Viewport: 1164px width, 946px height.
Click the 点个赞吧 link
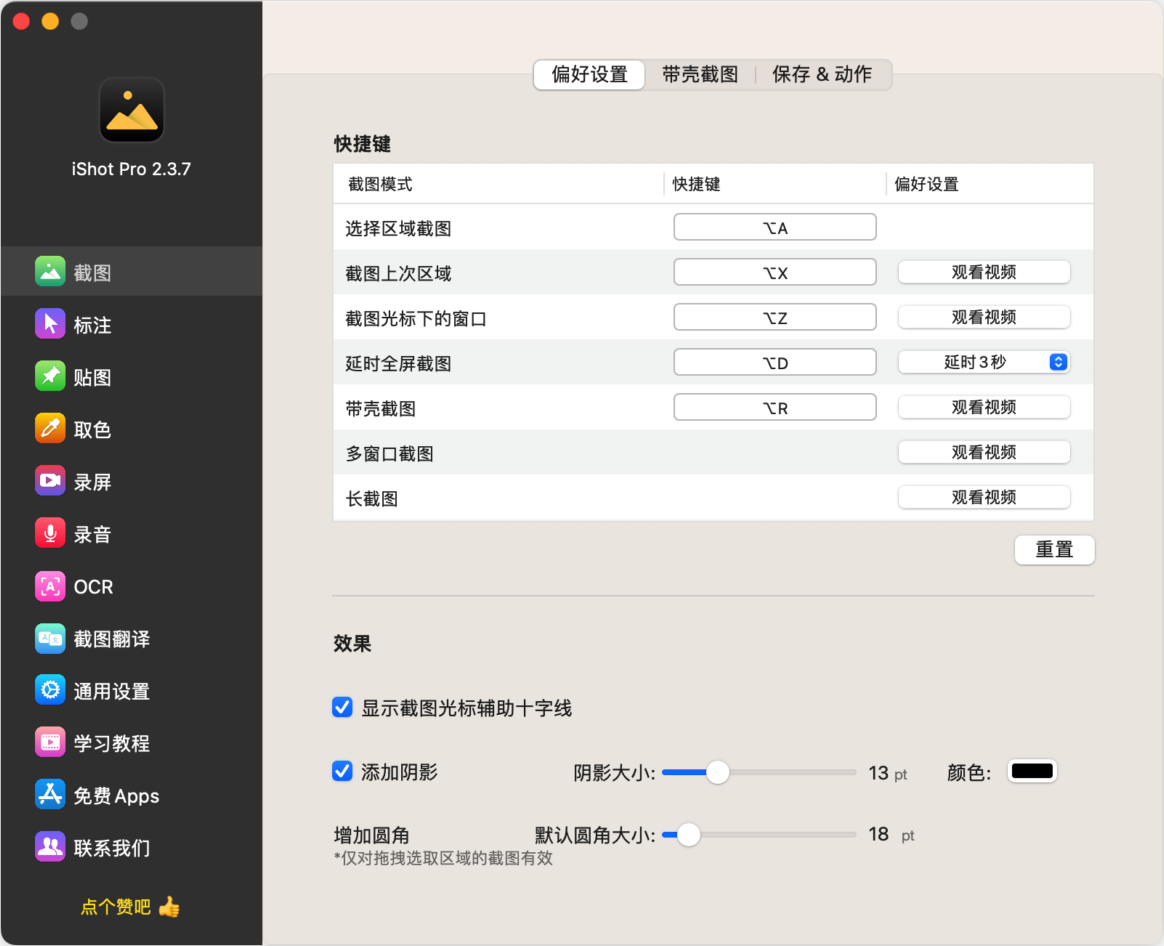pyautogui.click(x=116, y=907)
